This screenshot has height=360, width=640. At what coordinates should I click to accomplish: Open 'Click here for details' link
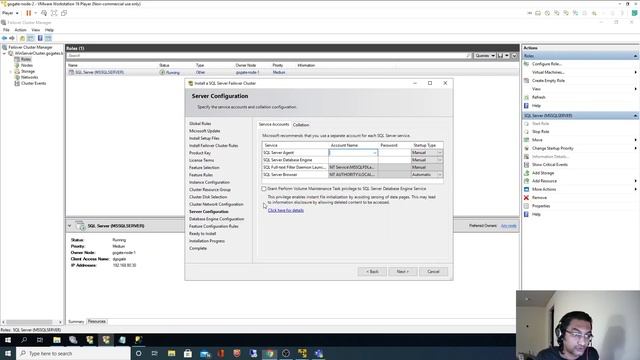click(286, 211)
